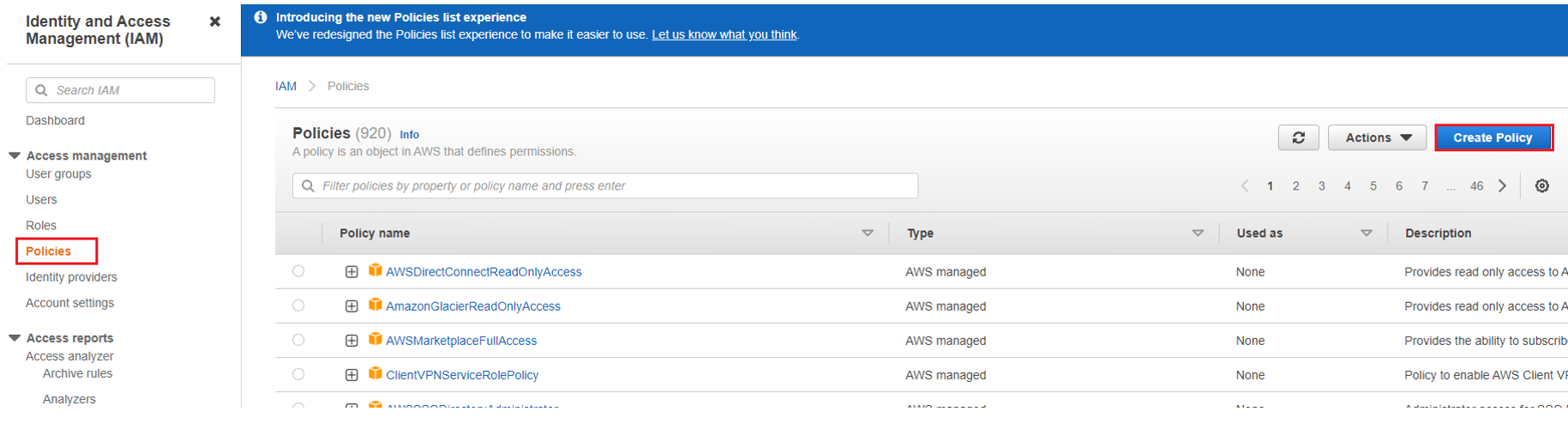Expand the AWSMarketplaceFullAccess policy row
This screenshot has width=1568, height=436.
(x=351, y=341)
